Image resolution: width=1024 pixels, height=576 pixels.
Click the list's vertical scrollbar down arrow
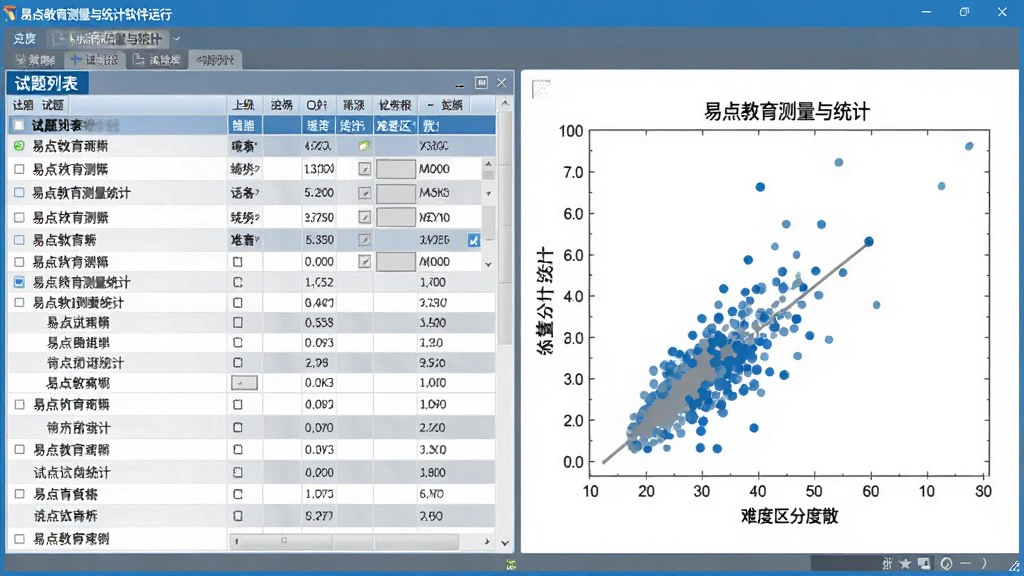505,543
